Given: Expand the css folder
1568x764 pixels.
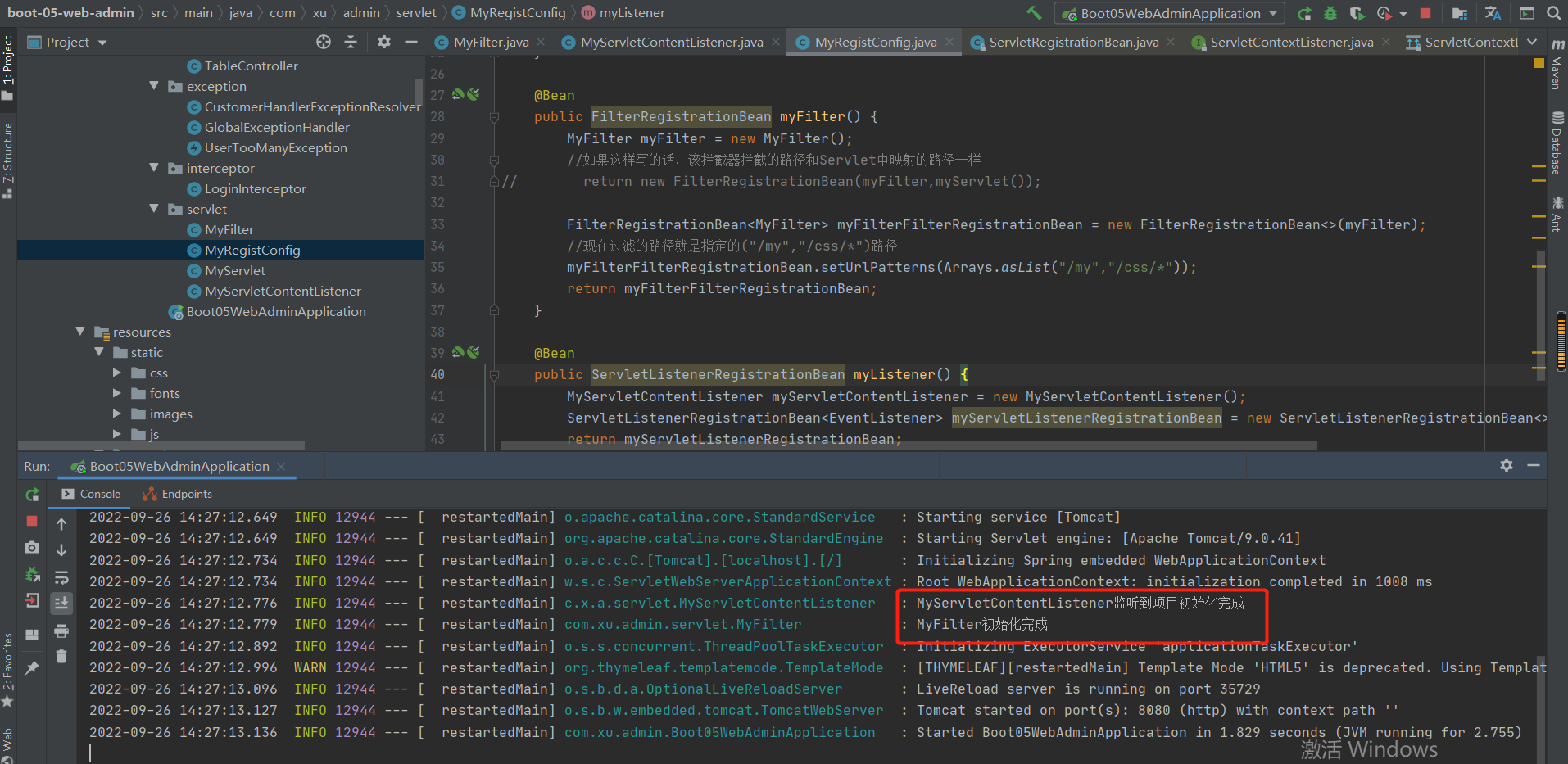Looking at the screenshot, I should click(x=117, y=373).
